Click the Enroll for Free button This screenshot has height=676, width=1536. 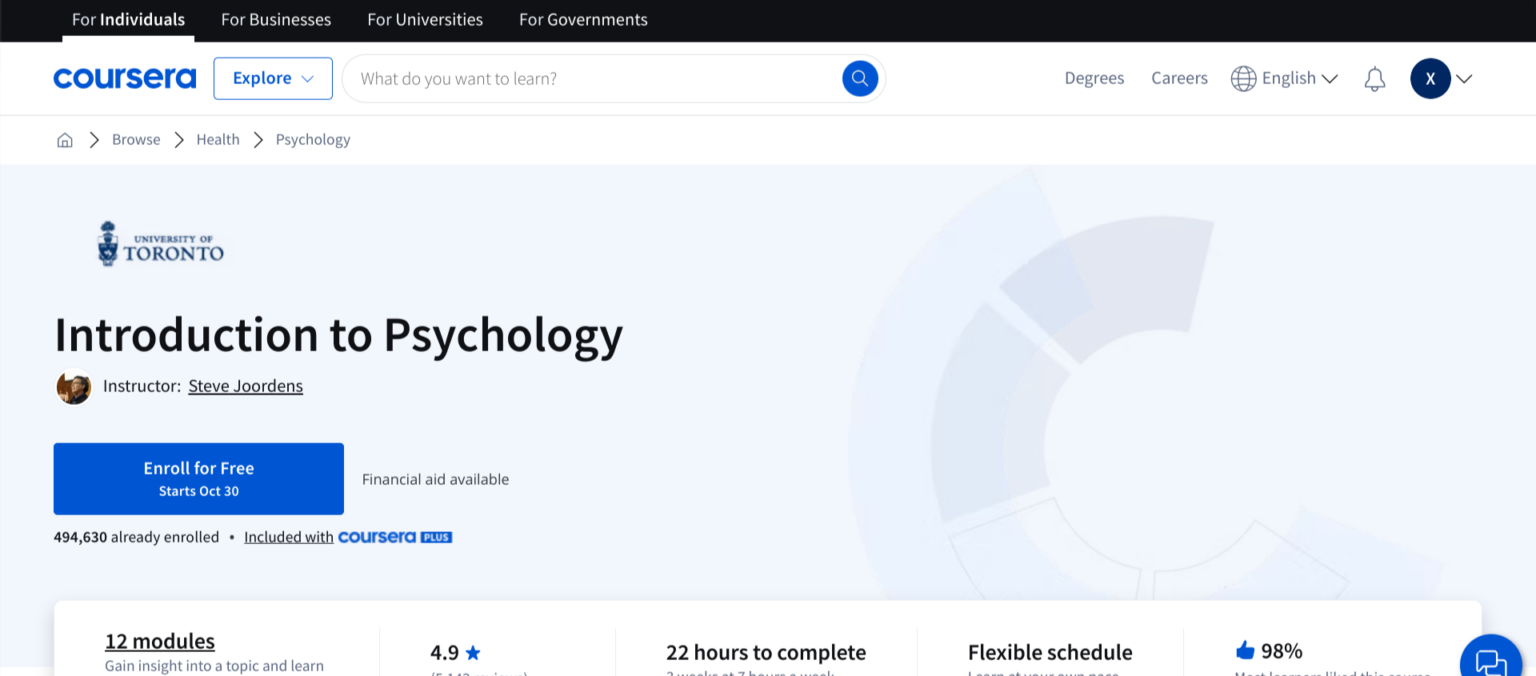[198, 478]
